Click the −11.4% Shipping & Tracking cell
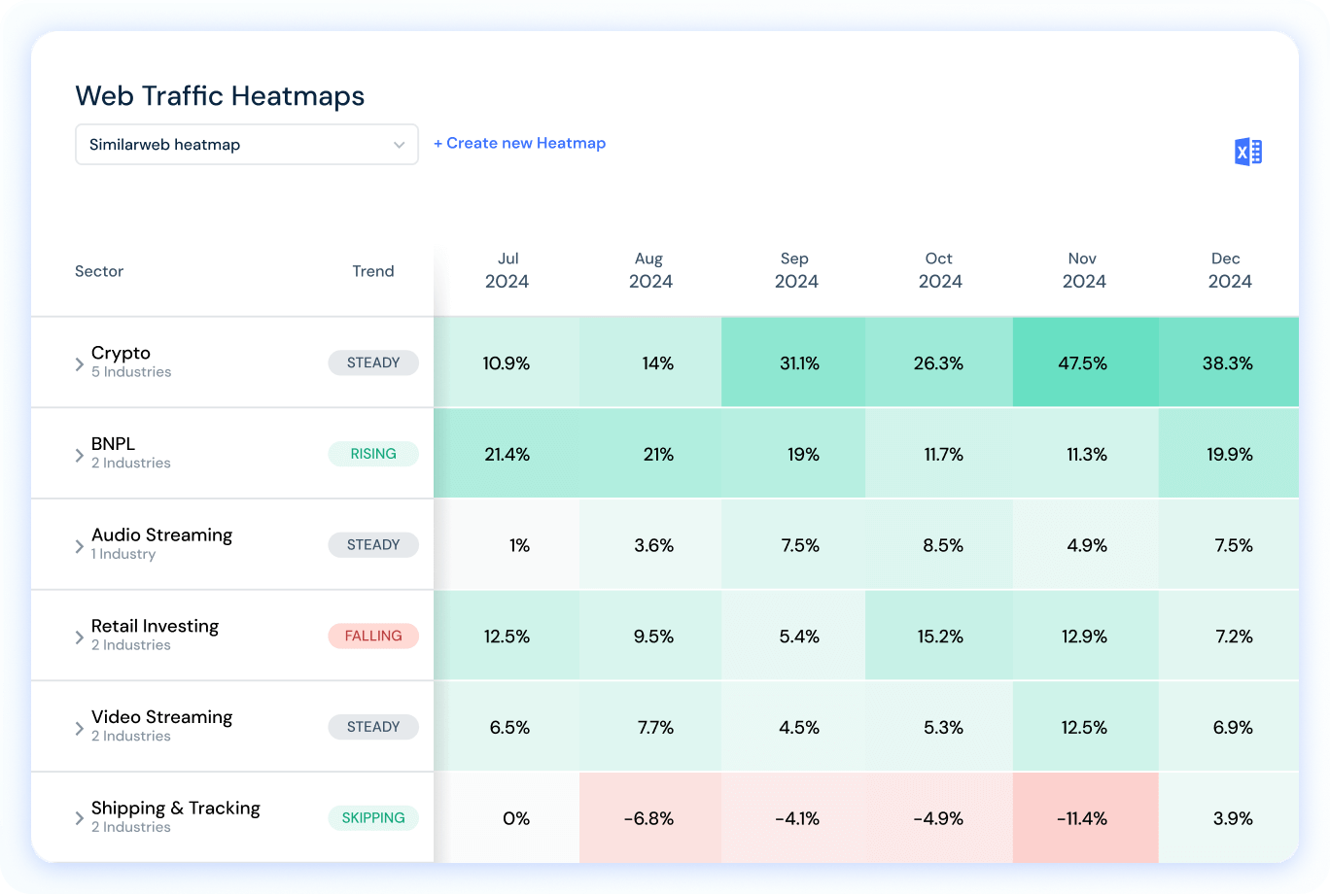Viewport: 1330px width, 896px height. click(x=1083, y=817)
